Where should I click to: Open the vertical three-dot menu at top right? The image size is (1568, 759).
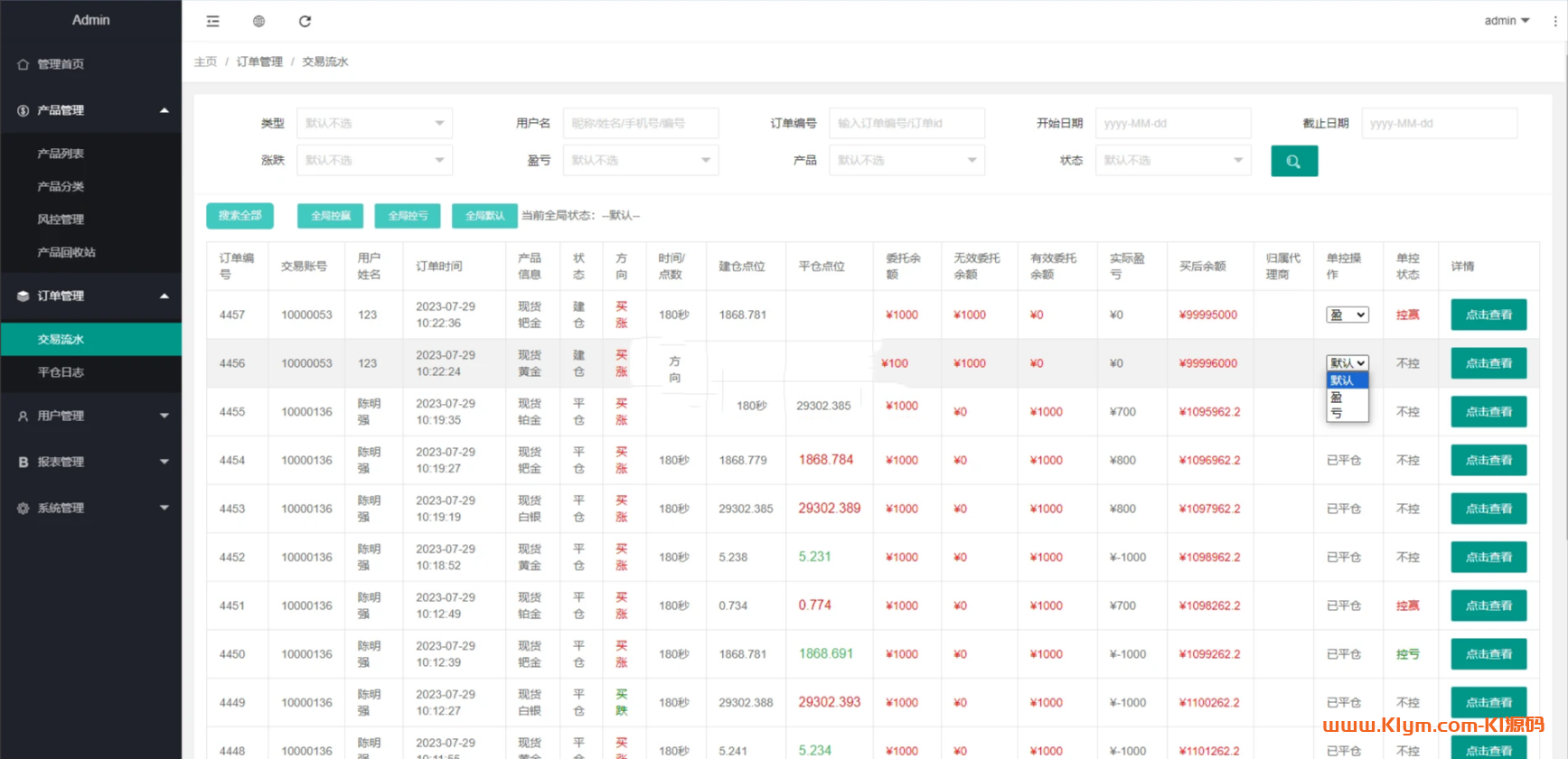click(x=1554, y=21)
